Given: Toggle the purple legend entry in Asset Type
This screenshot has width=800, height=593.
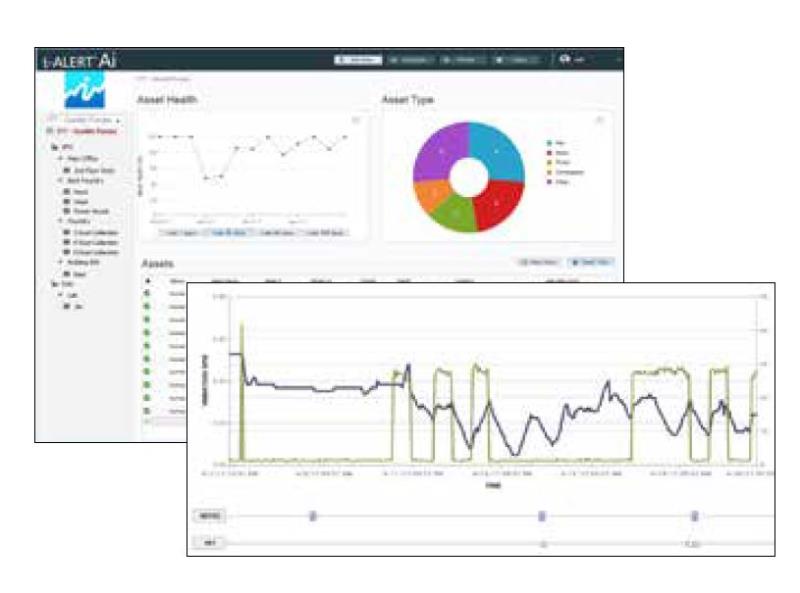Looking at the screenshot, I should [x=550, y=183].
